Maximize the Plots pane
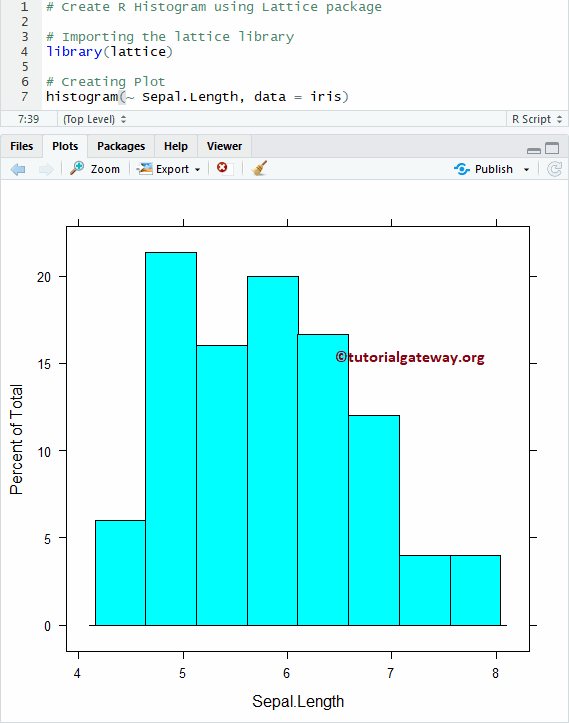The image size is (569, 723). (x=552, y=148)
